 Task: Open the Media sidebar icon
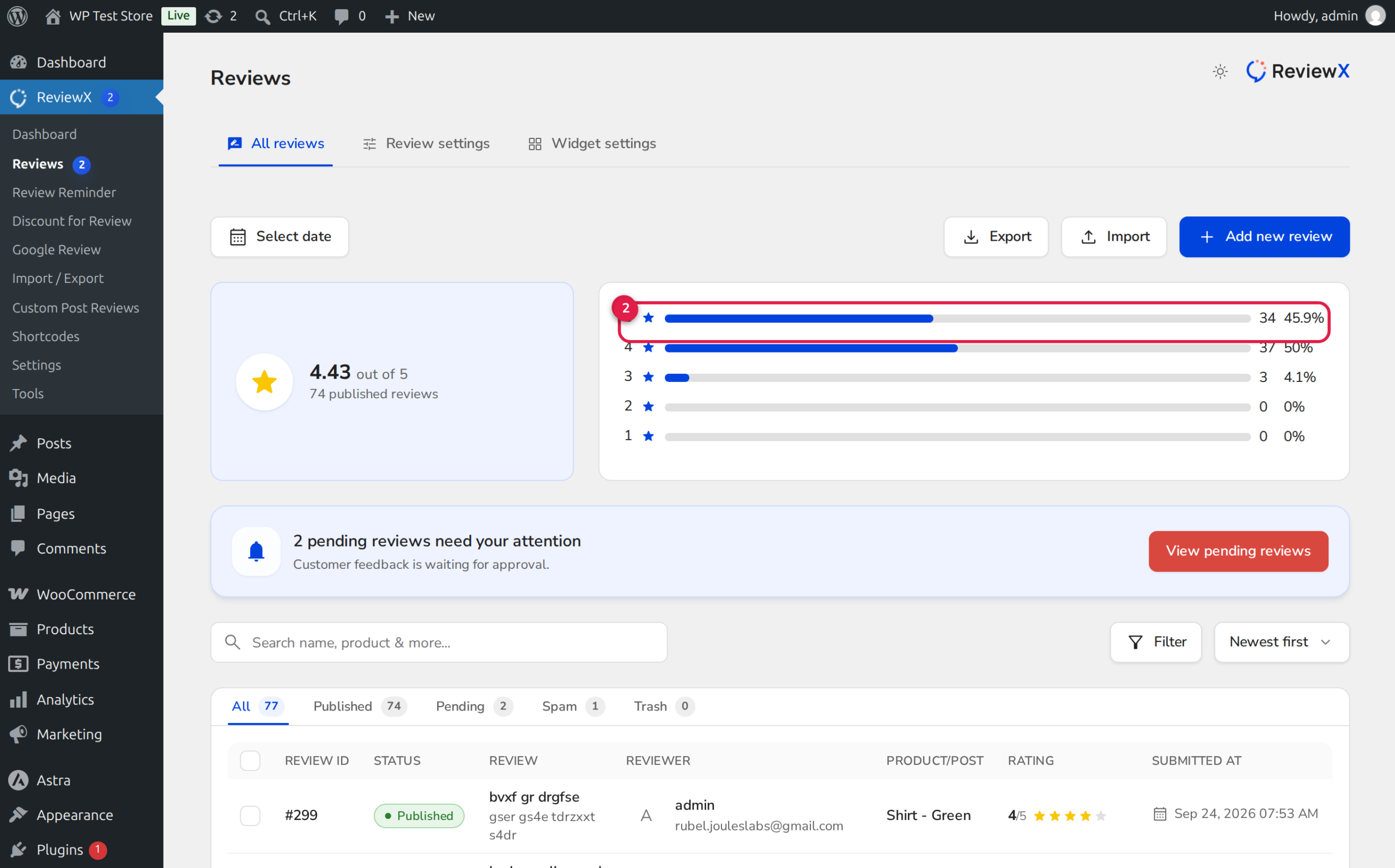point(19,478)
